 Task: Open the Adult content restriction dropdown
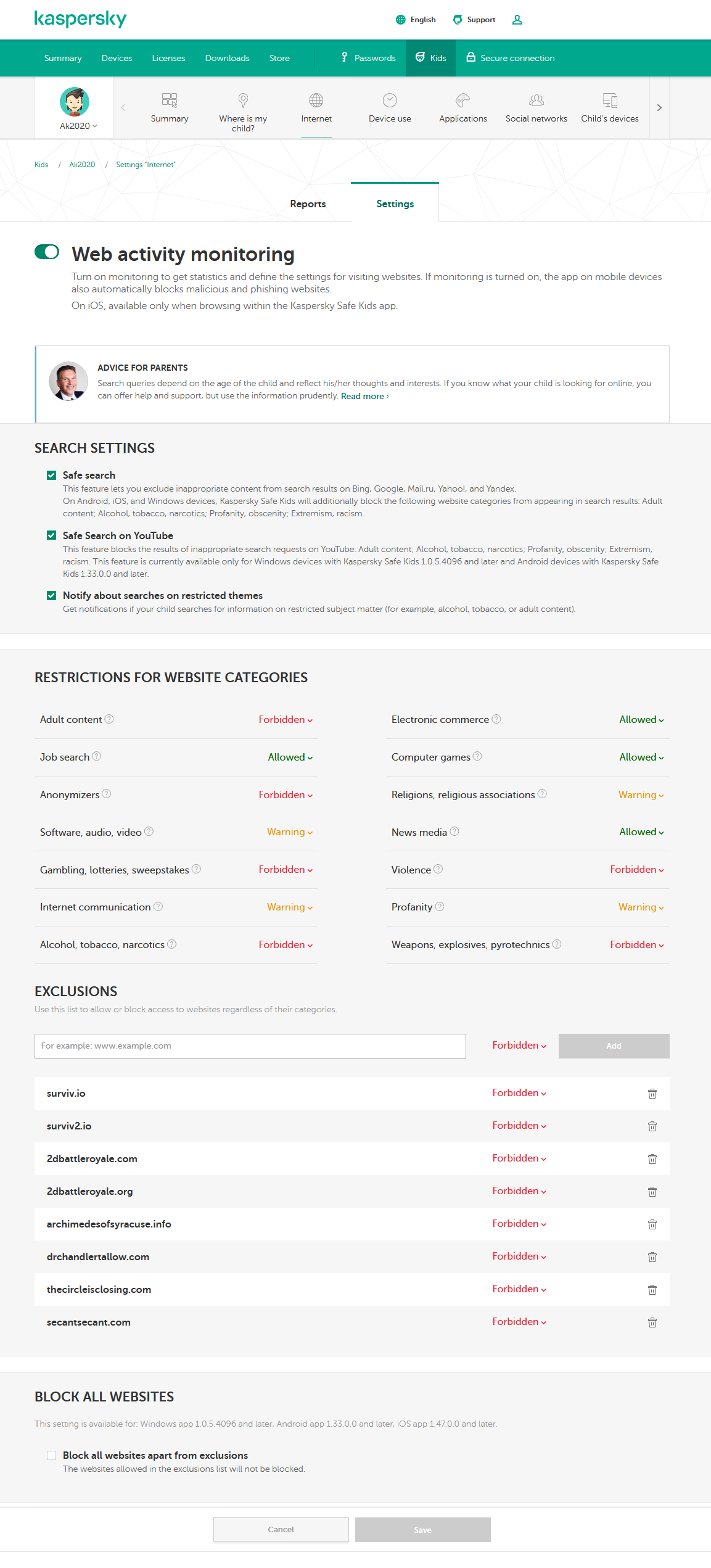click(x=286, y=720)
